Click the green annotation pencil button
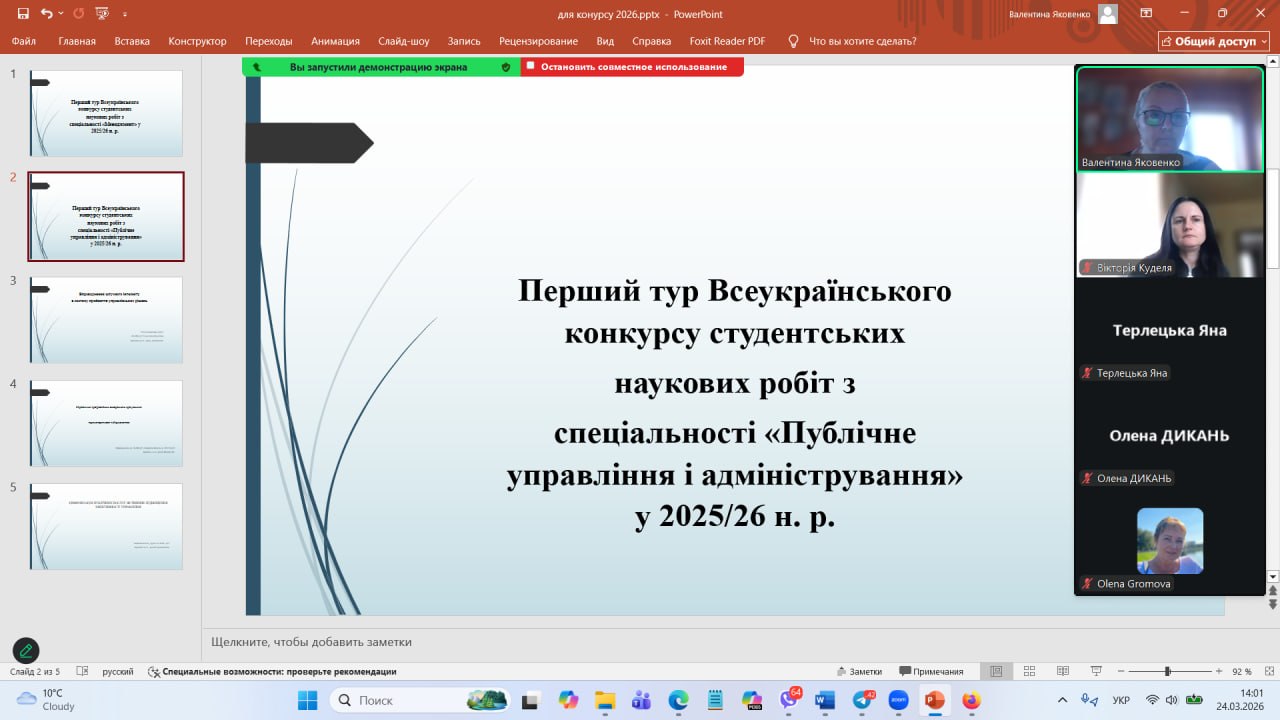The height and width of the screenshot is (720, 1280). point(26,651)
